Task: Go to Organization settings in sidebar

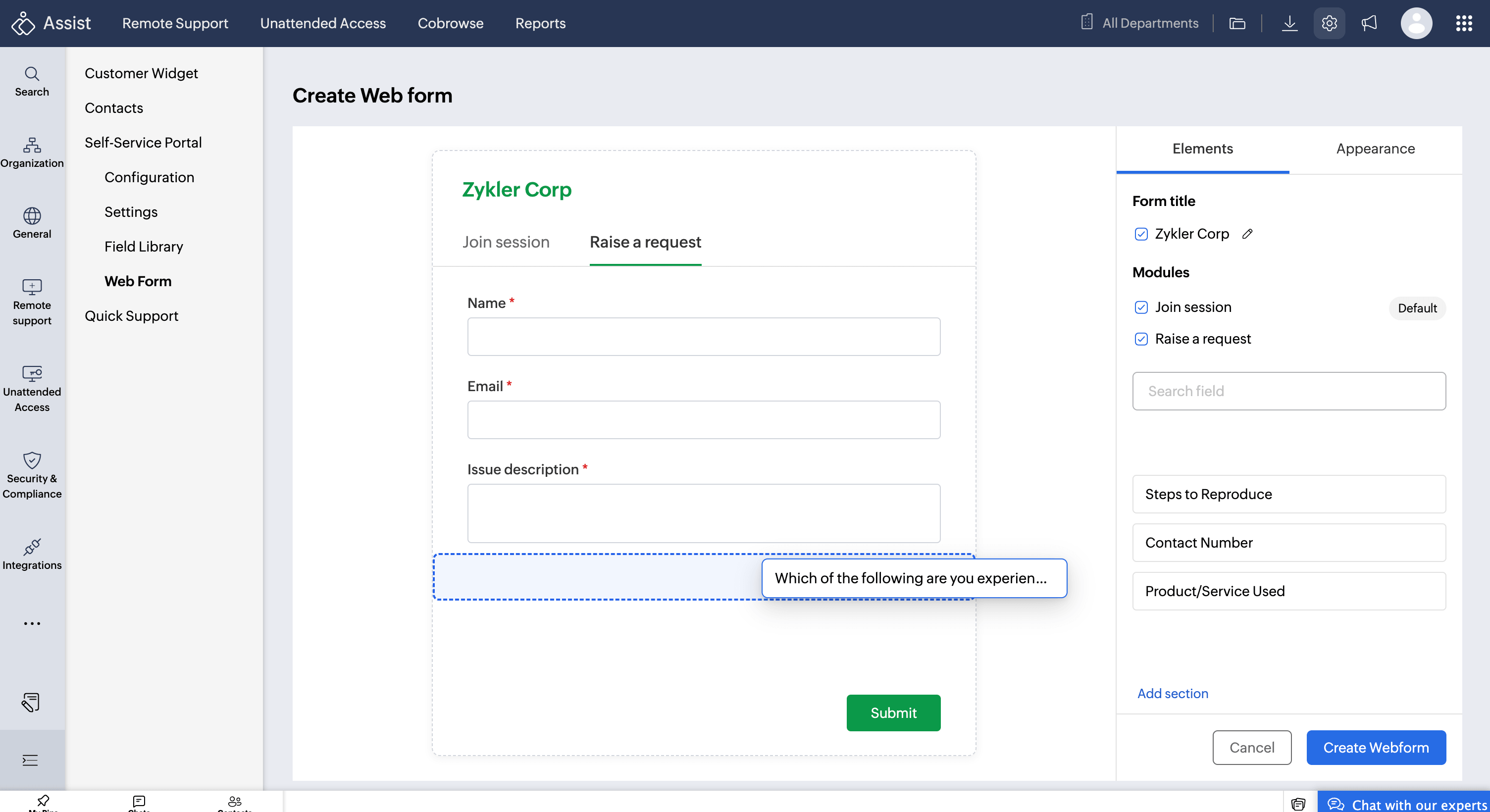Action: 32,152
